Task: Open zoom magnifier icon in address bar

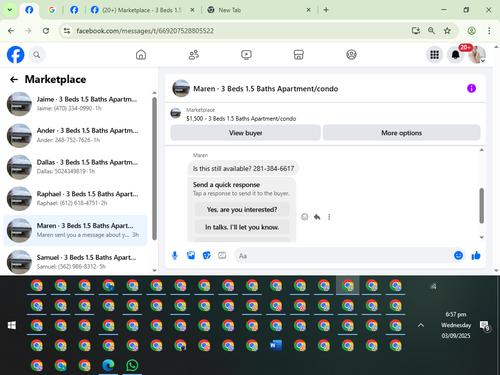Action: 431,31
